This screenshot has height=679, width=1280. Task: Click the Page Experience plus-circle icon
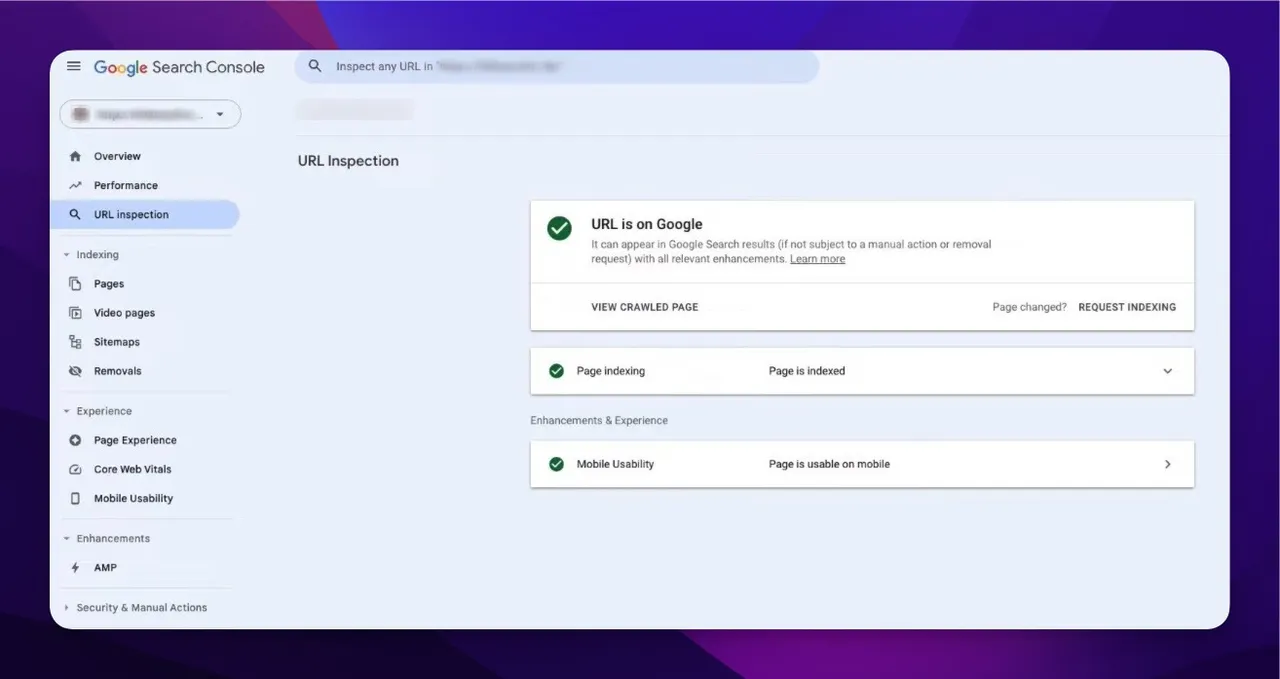(x=75, y=440)
